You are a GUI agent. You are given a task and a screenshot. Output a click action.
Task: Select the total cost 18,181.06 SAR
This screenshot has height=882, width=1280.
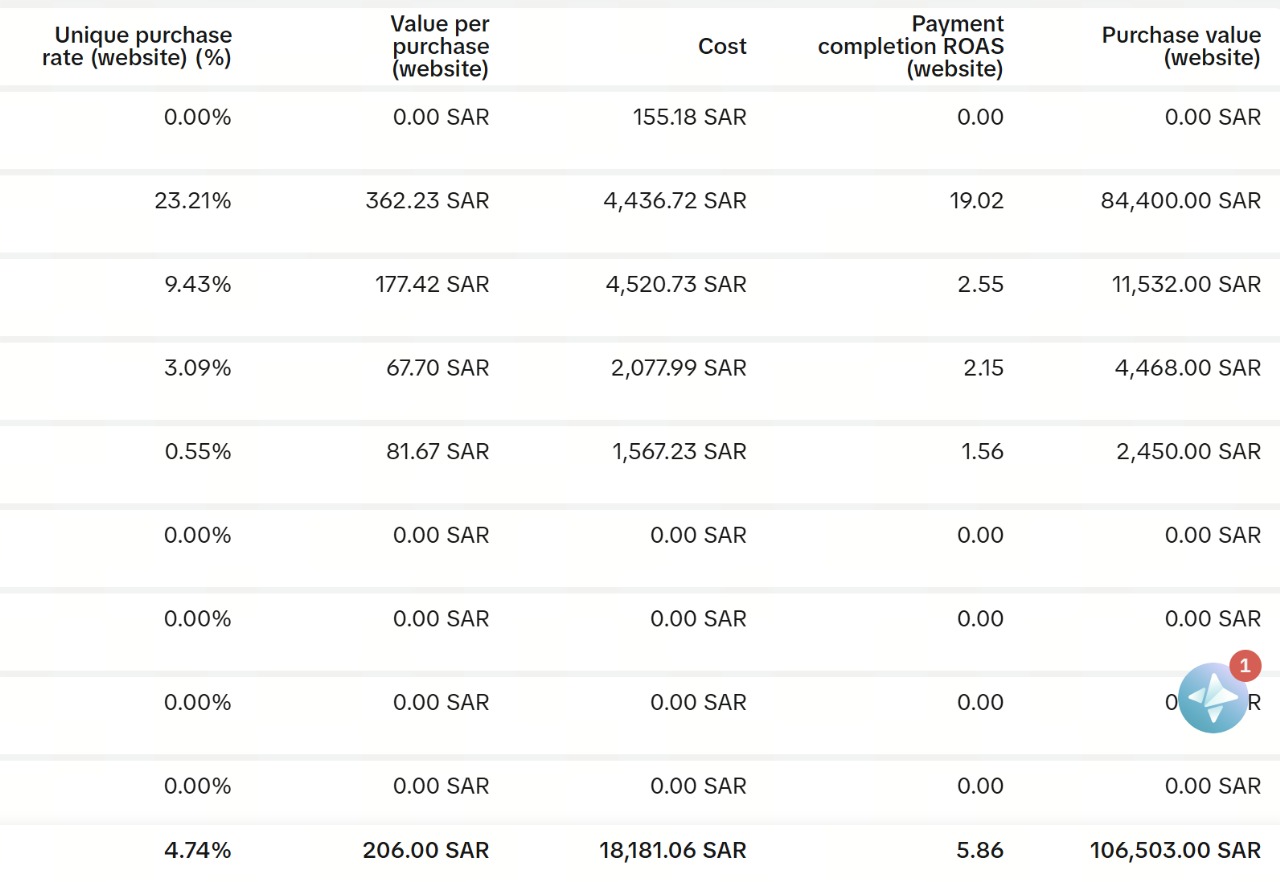[672, 851]
